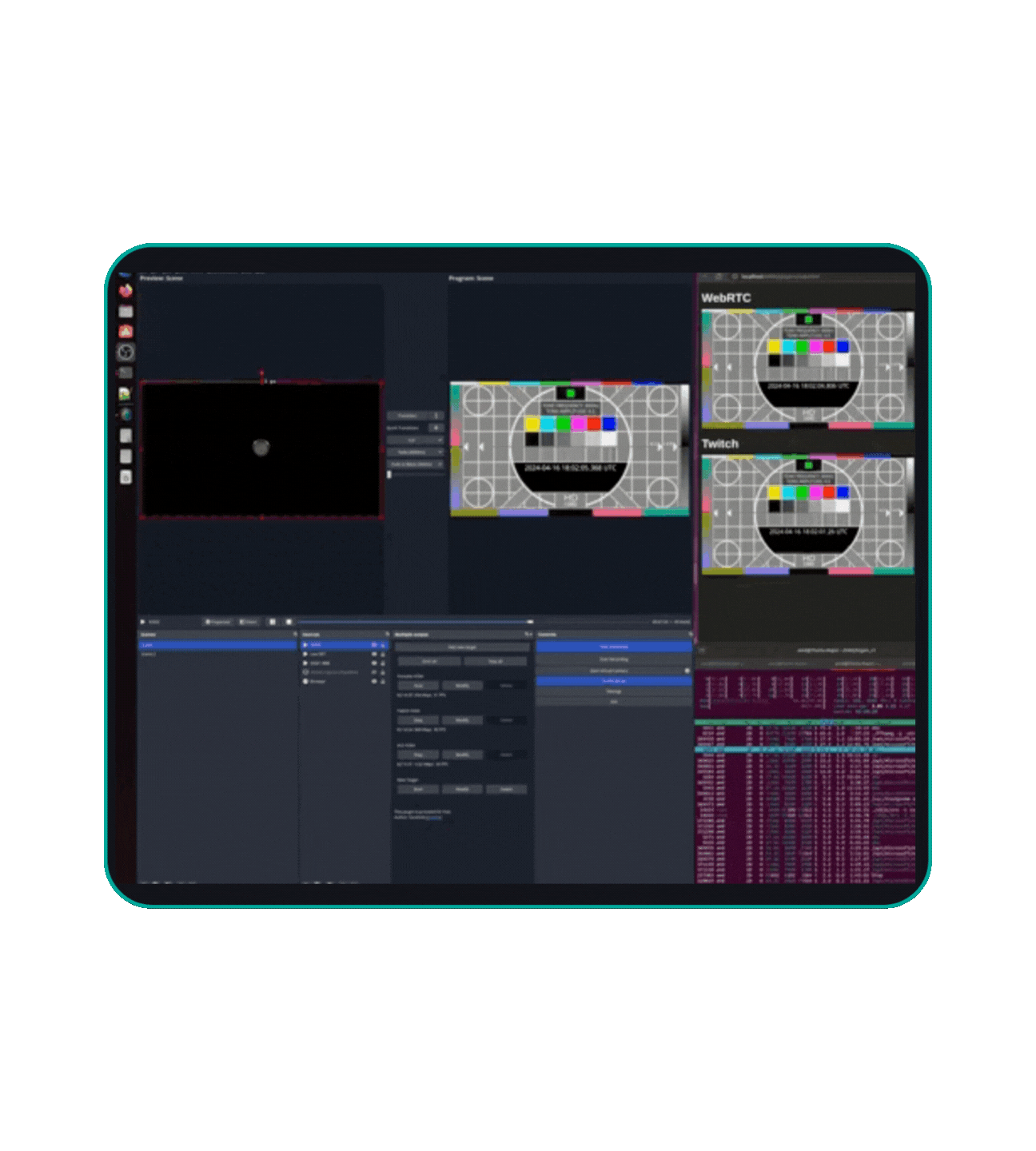Click Start Recording in Controls
Viewport: 1036px width, 1151px height.
pos(613,659)
